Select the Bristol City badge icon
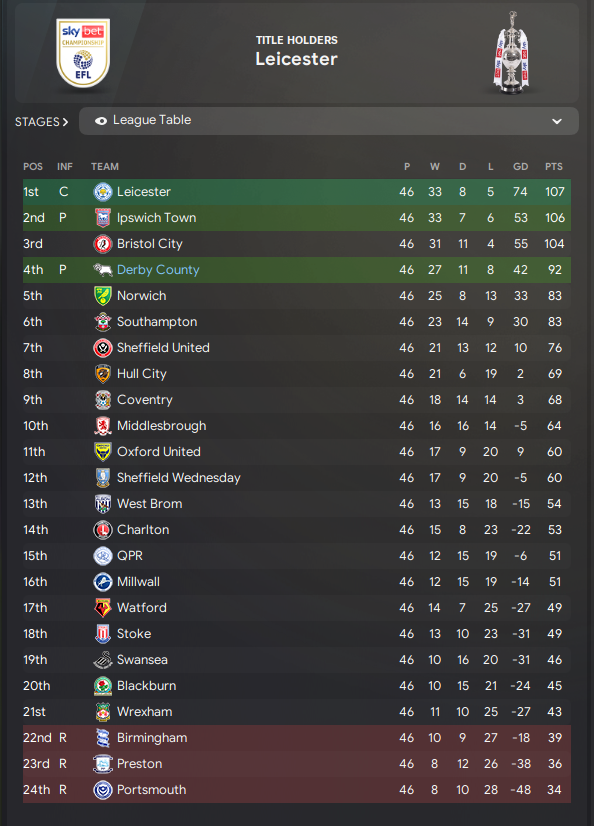Screen dimensions: 594x826 click(103, 244)
